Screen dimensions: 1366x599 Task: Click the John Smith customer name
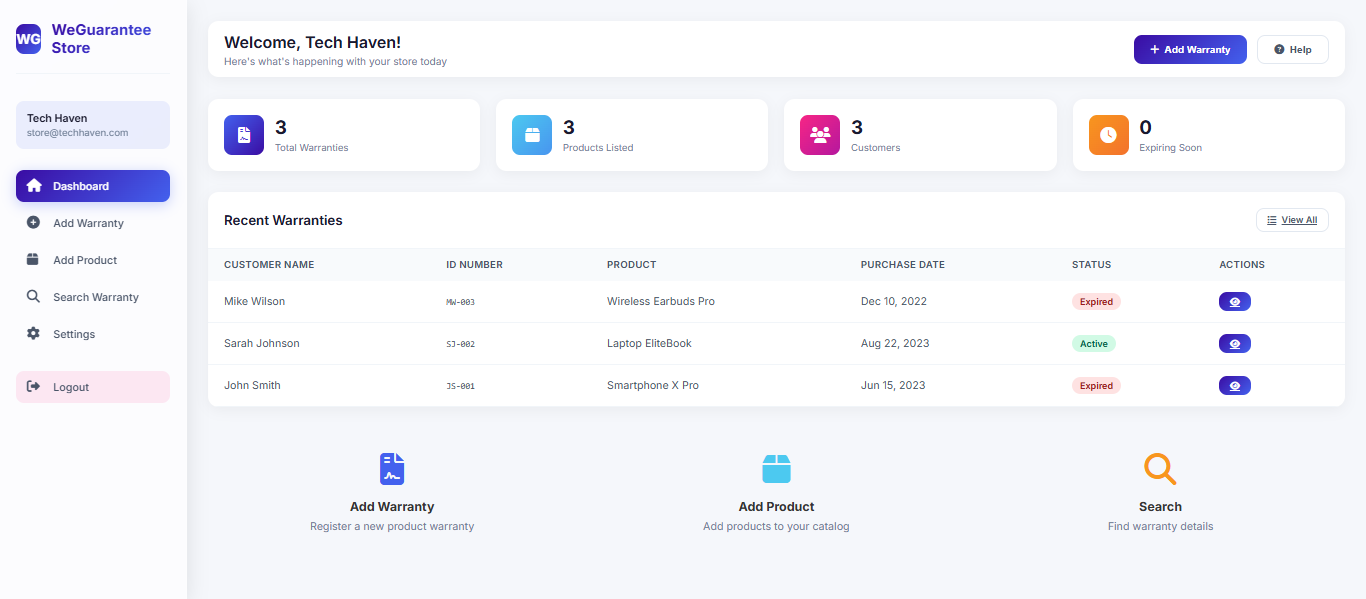coord(252,385)
